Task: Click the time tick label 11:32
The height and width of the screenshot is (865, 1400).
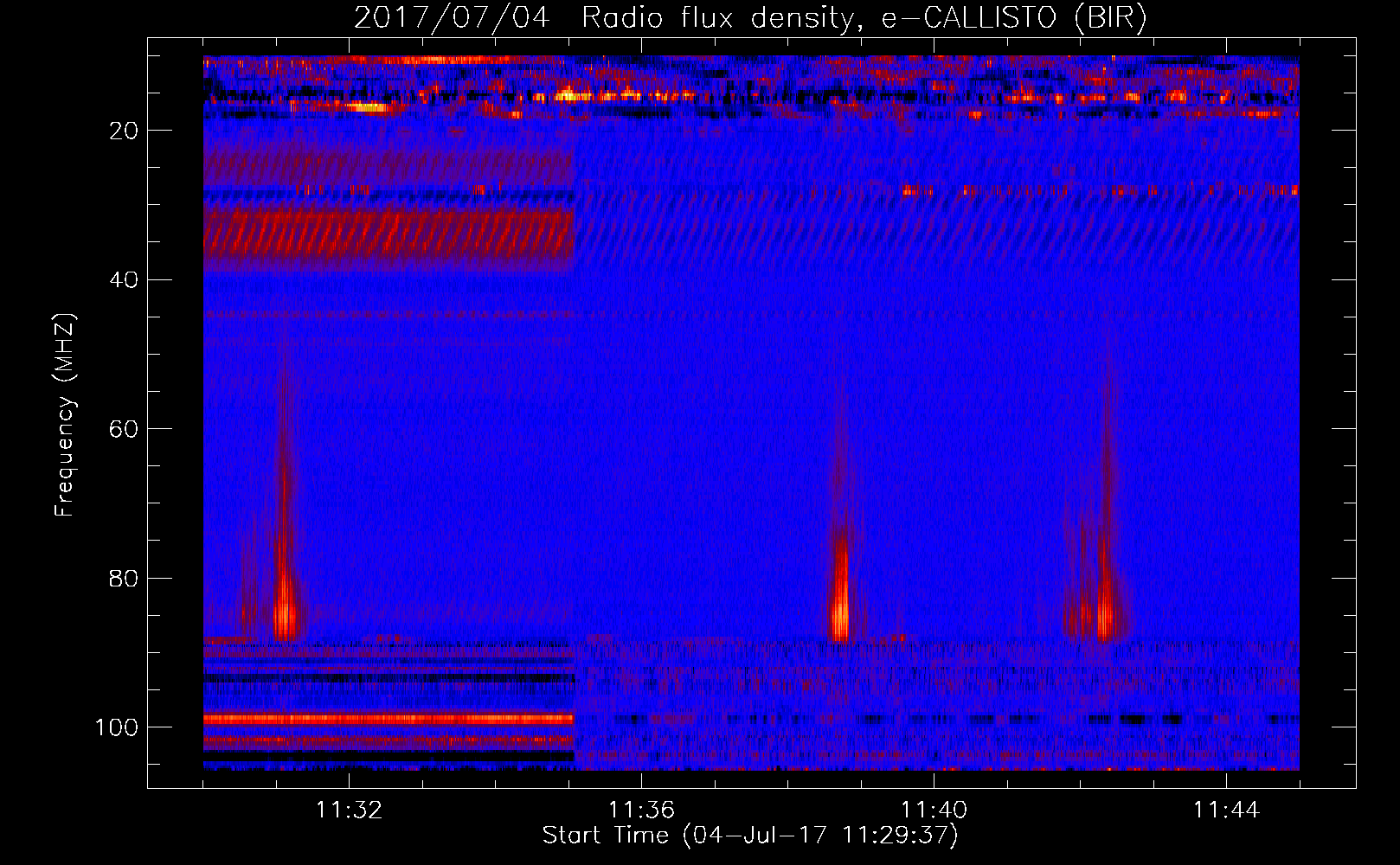Action: (x=349, y=811)
